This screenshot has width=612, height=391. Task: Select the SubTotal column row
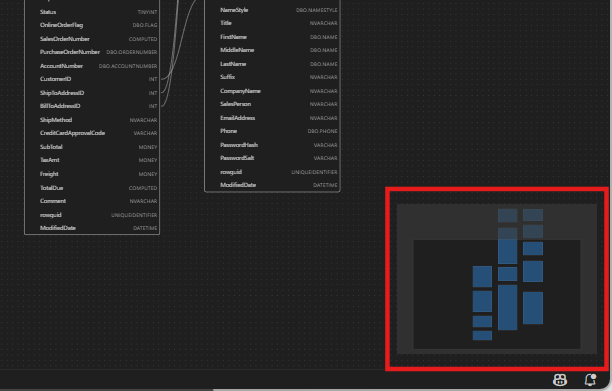(x=92, y=147)
